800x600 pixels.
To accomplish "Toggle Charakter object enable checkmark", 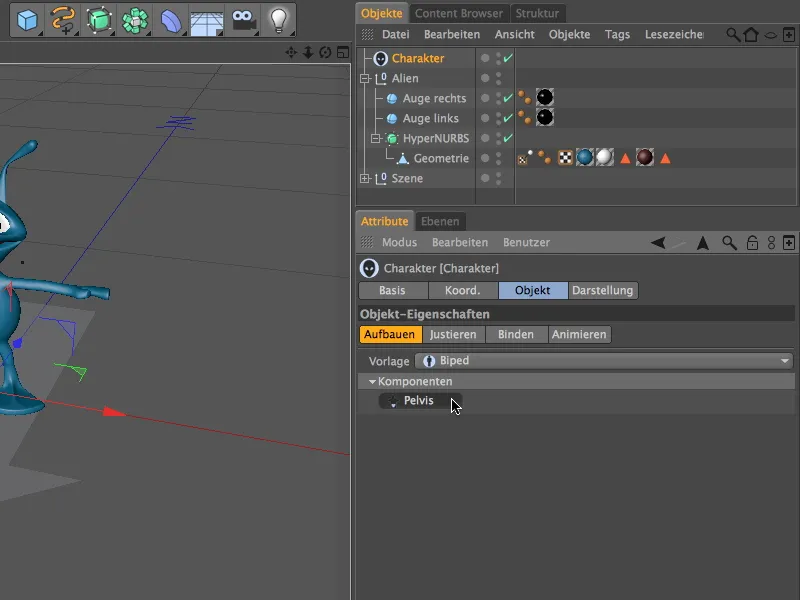I will pyautogui.click(x=508, y=58).
